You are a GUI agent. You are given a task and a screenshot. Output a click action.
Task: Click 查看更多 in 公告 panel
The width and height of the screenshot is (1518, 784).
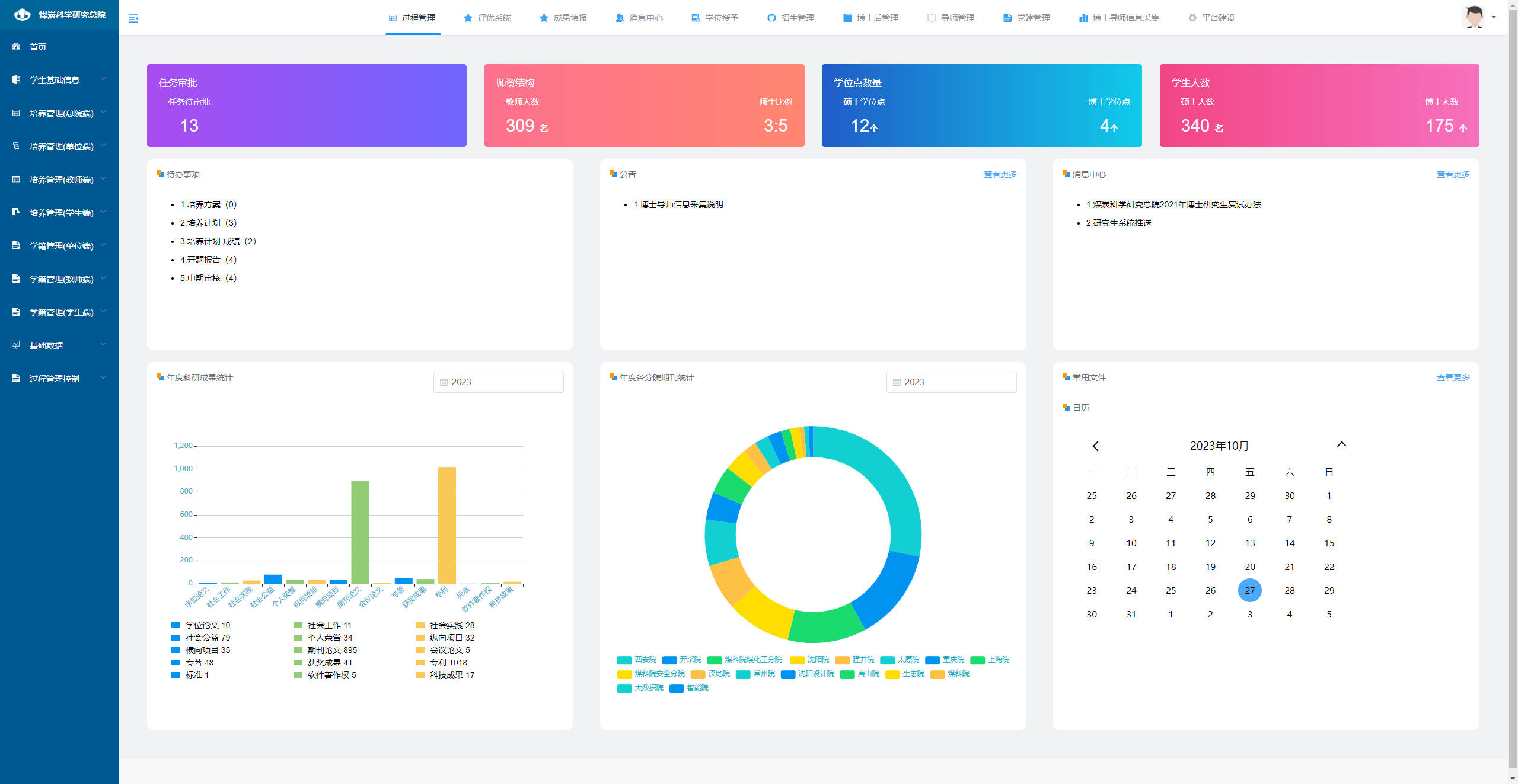(x=1000, y=174)
